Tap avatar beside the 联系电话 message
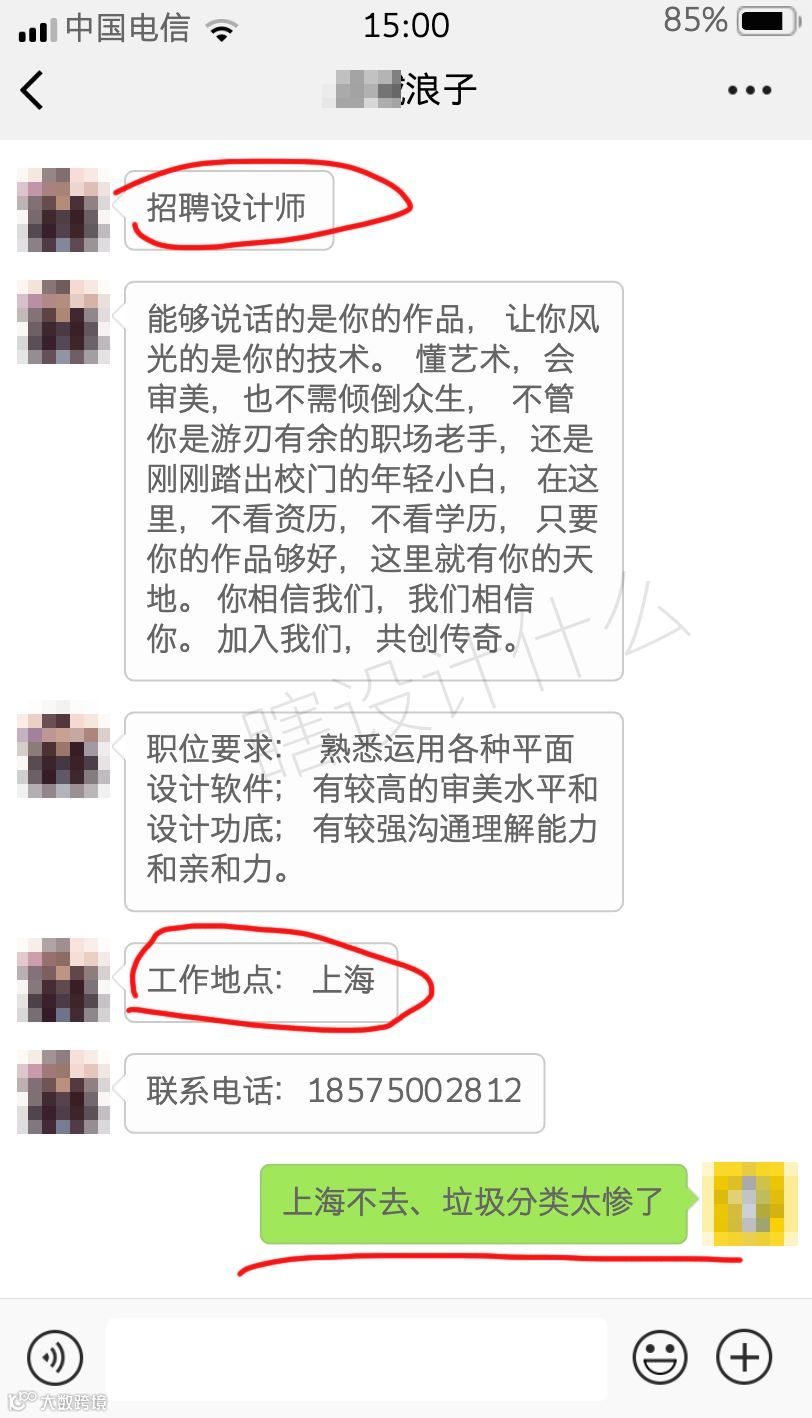This screenshot has height=1418, width=812. tap(64, 1092)
